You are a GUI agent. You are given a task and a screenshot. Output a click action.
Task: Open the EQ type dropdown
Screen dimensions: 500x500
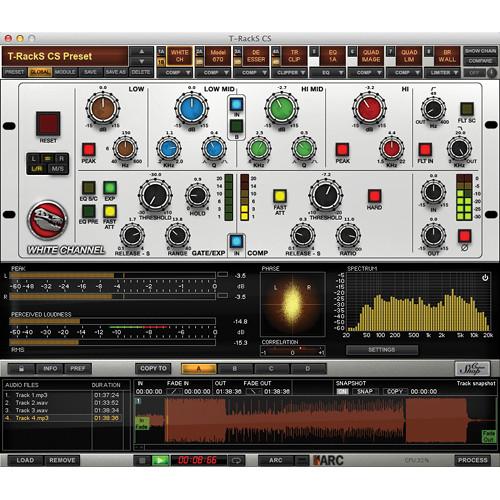[328, 72]
